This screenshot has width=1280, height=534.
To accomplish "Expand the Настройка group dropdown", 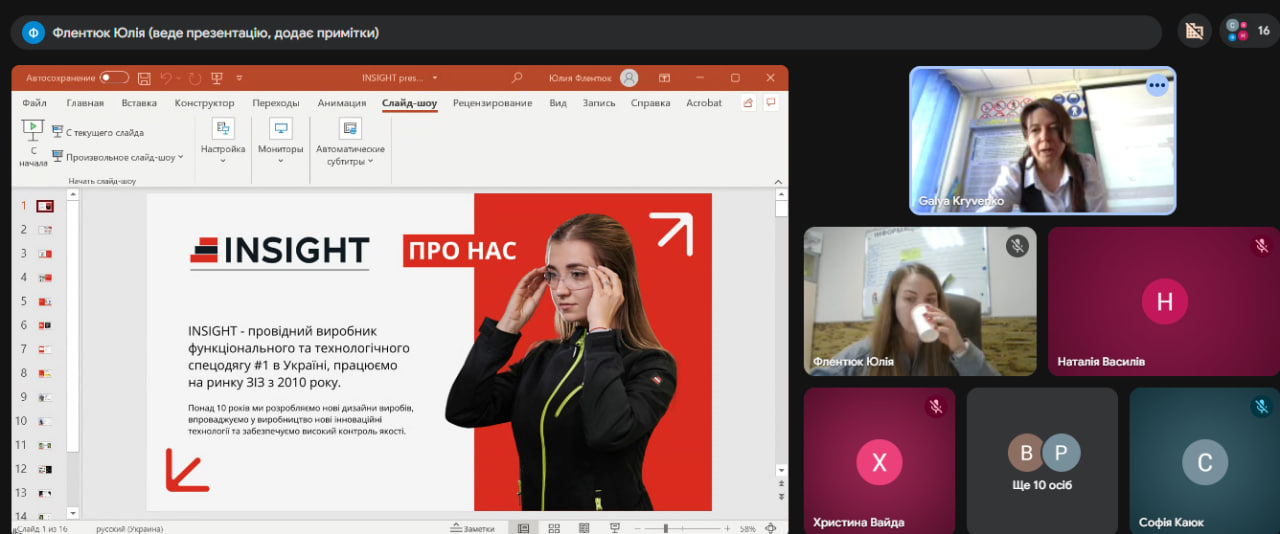I will (x=223, y=140).
